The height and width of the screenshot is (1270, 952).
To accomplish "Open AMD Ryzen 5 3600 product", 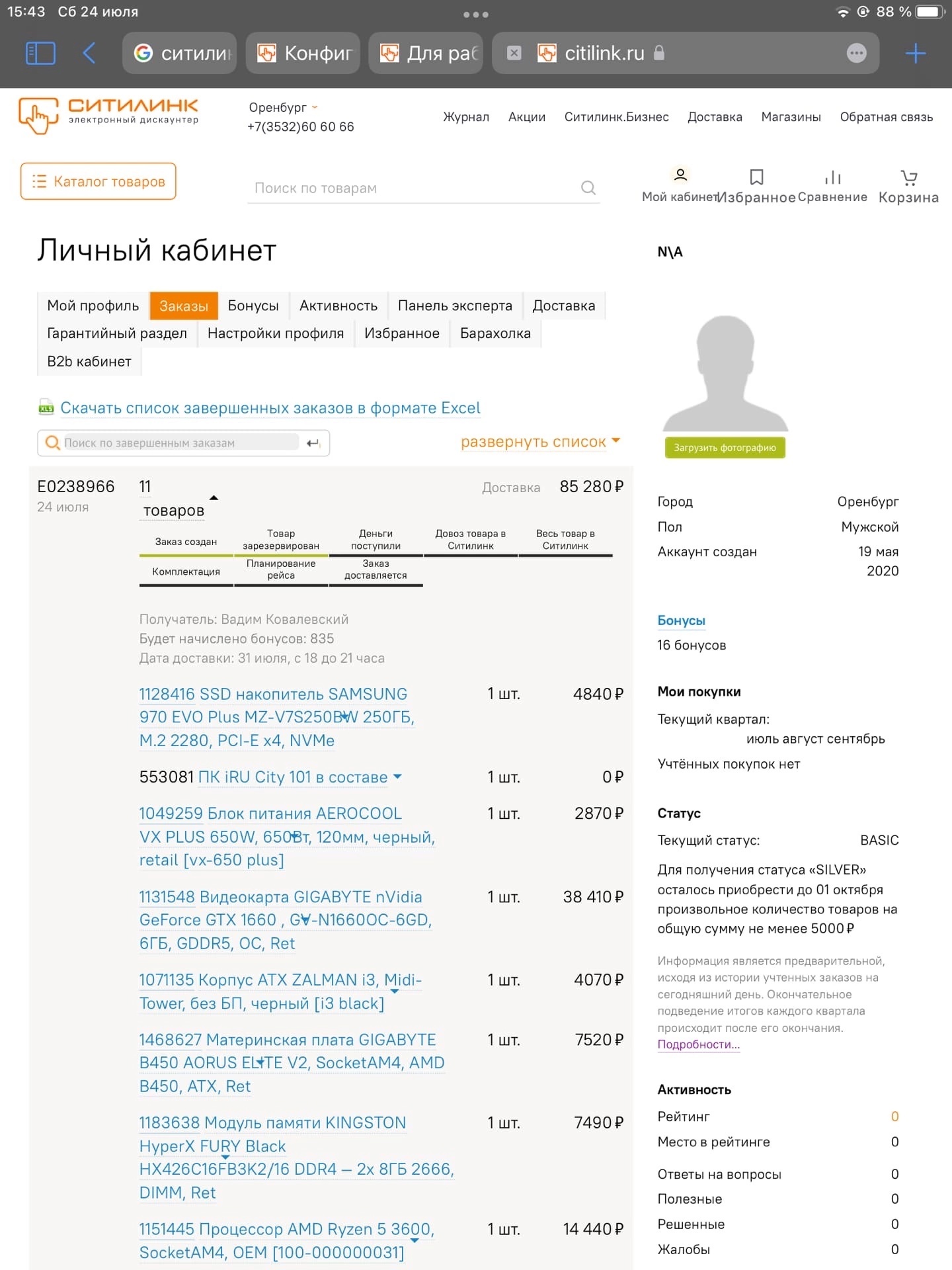I will [286, 1241].
